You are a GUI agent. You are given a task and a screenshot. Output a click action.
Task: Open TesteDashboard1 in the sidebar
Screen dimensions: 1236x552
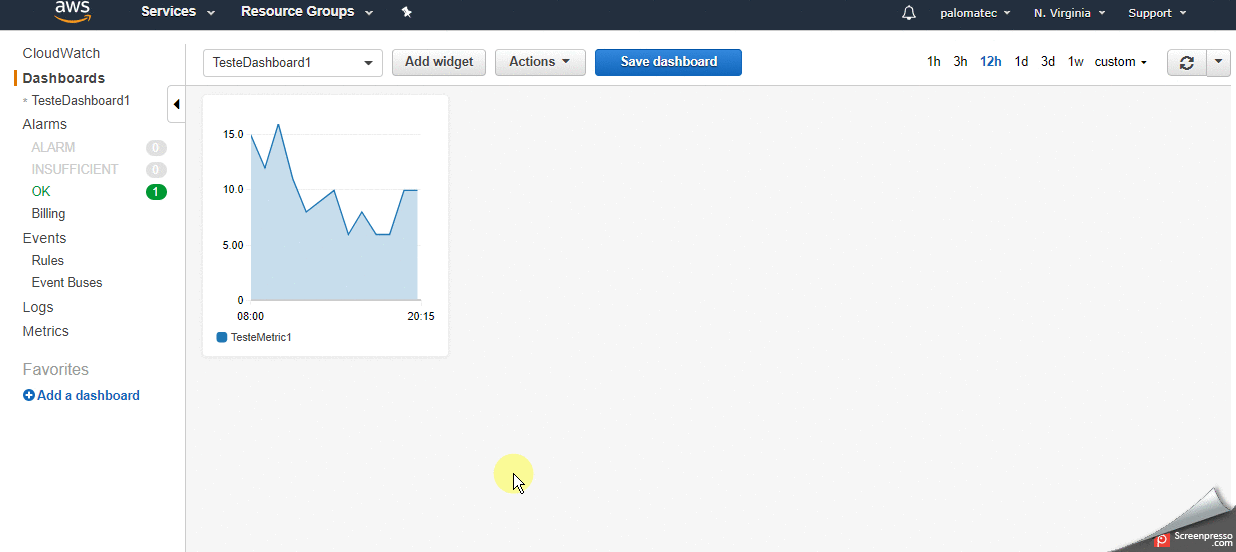pyautogui.click(x=81, y=101)
